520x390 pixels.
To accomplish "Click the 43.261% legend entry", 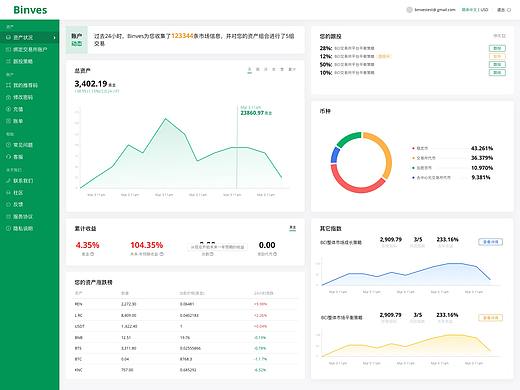I will pos(453,148).
